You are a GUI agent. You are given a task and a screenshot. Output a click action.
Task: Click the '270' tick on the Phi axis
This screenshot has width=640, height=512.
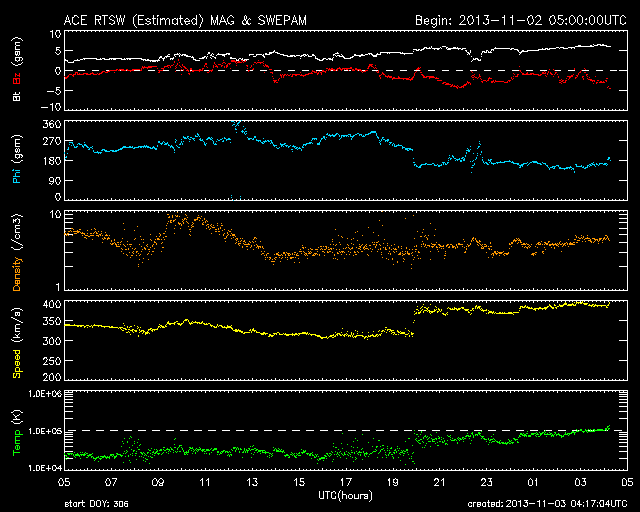click(52, 142)
